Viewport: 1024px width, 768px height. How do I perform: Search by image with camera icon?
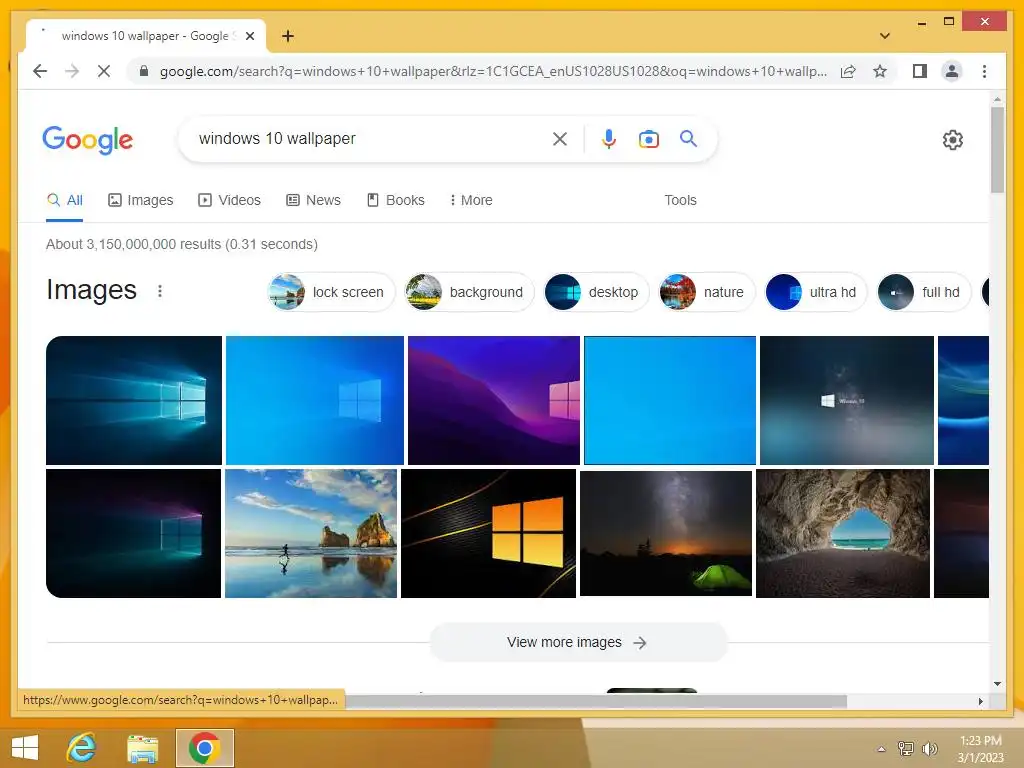[648, 139]
